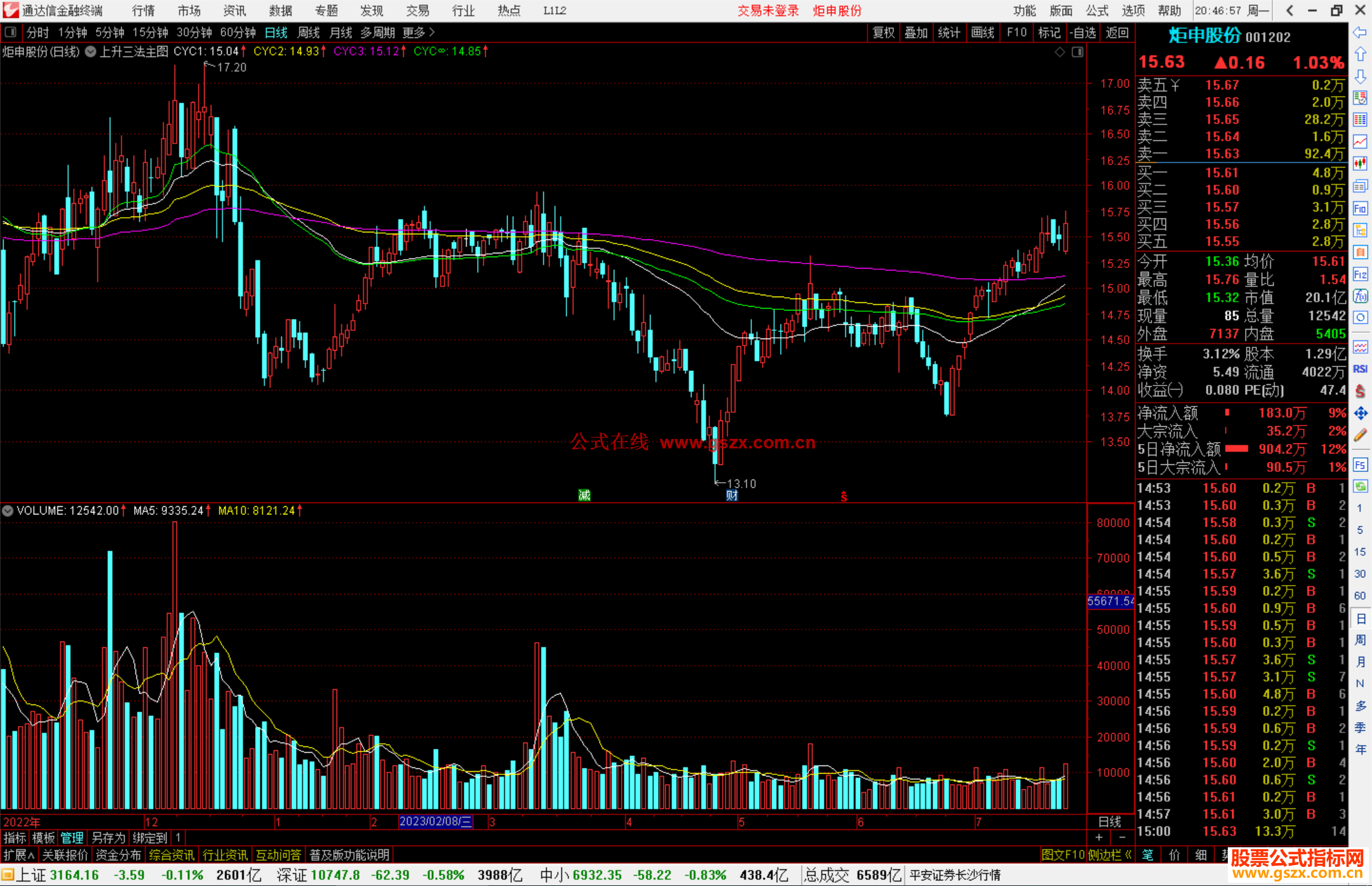
Task: Open the 自选 dropdown in the chart toolbar
Action: pyautogui.click(x=1082, y=32)
